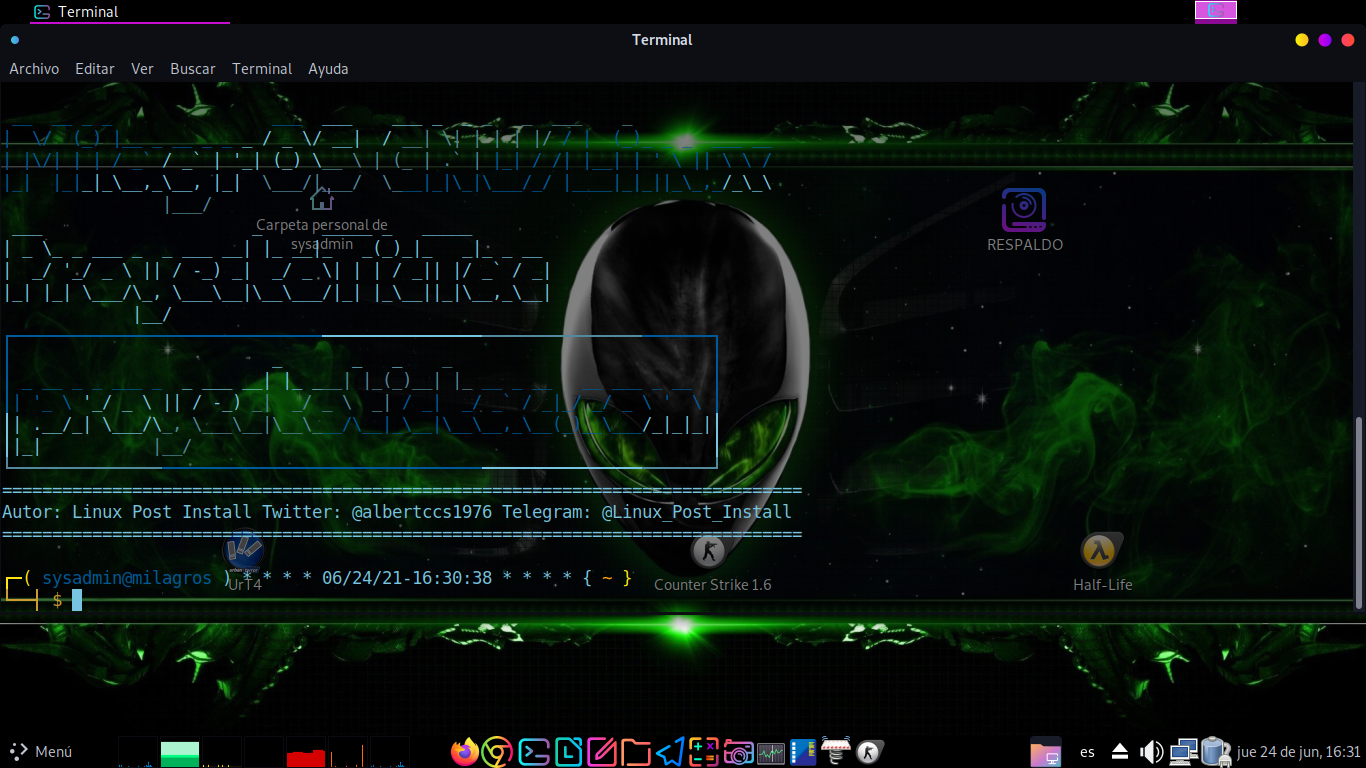This screenshot has height=768, width=1366.
Task: Click the Telegram launcher icon
Action: click(x=670, y=752)
